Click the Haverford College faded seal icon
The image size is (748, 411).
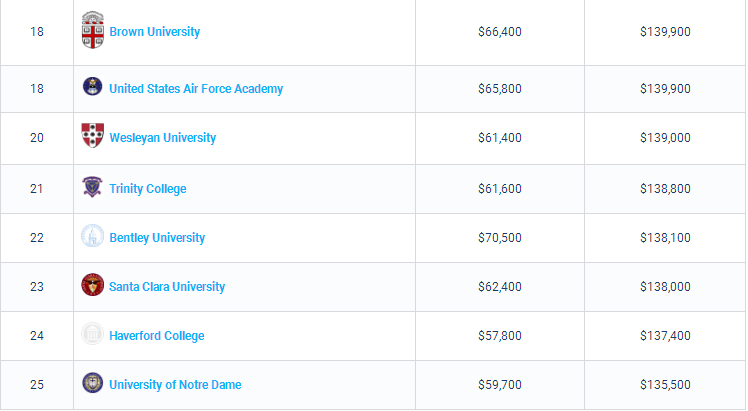(x=93, y=334)
